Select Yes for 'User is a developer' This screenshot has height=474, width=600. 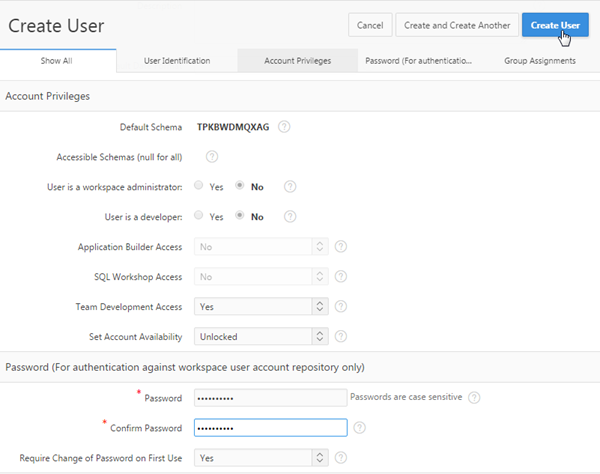click(199, 216)
